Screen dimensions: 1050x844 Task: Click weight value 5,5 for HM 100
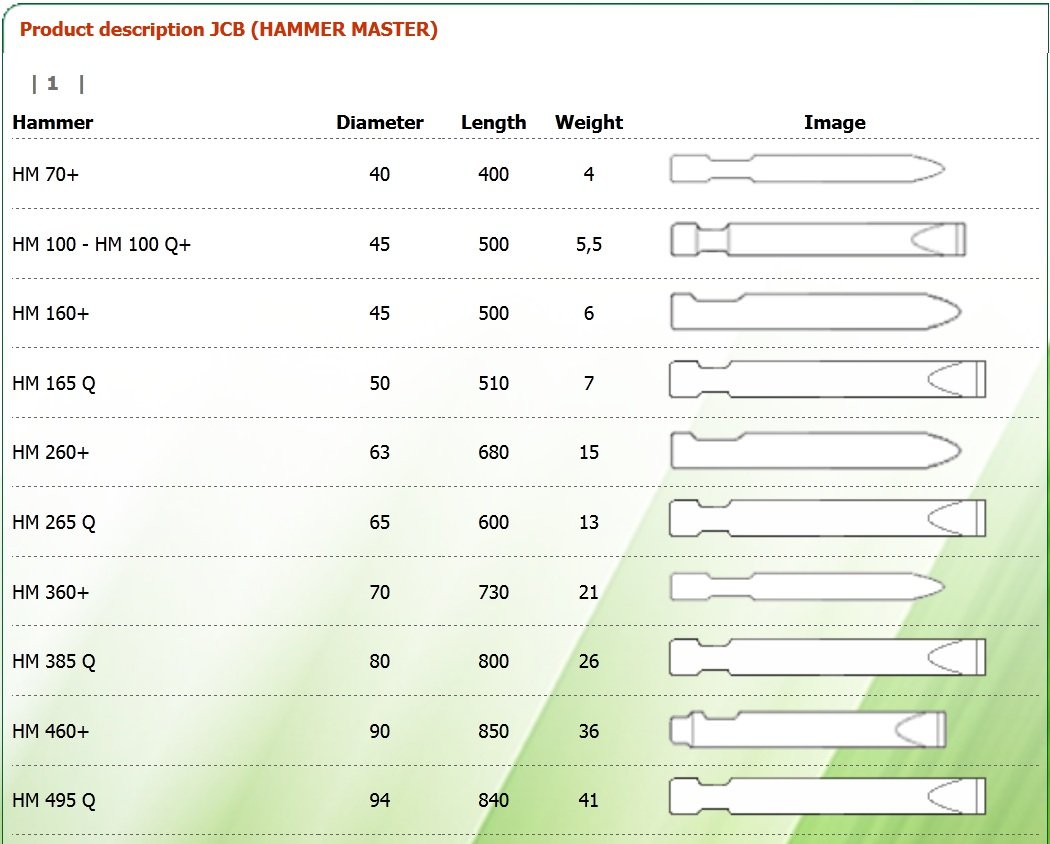click(x=589, y=244)
